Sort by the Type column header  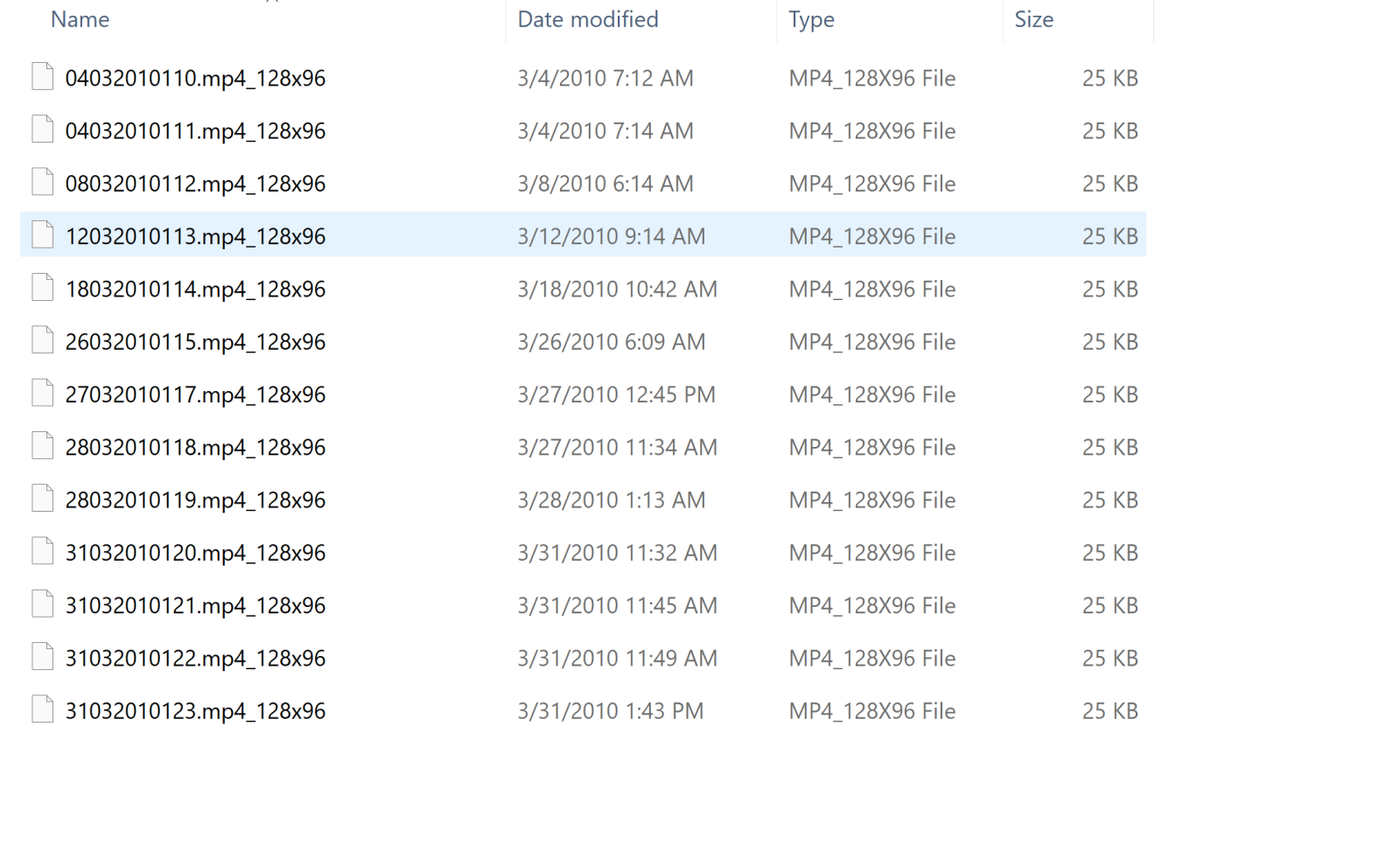click(x=811, y=19)
